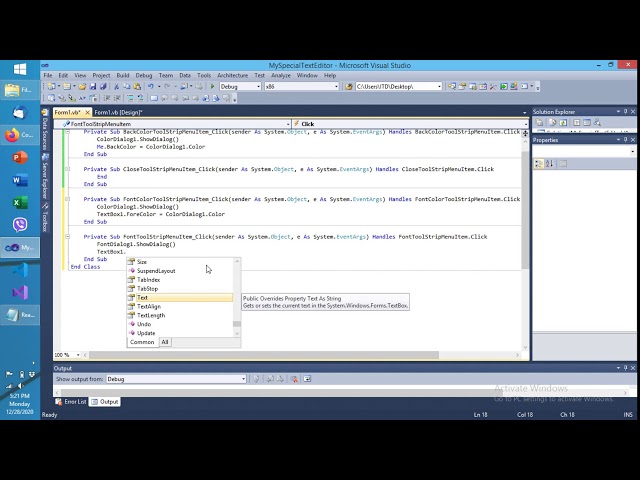The height and width of the screenshot is (480, 640).
Task: Collapse the FontToolStripMenuItem_Click sub outline
Action: 68,237
